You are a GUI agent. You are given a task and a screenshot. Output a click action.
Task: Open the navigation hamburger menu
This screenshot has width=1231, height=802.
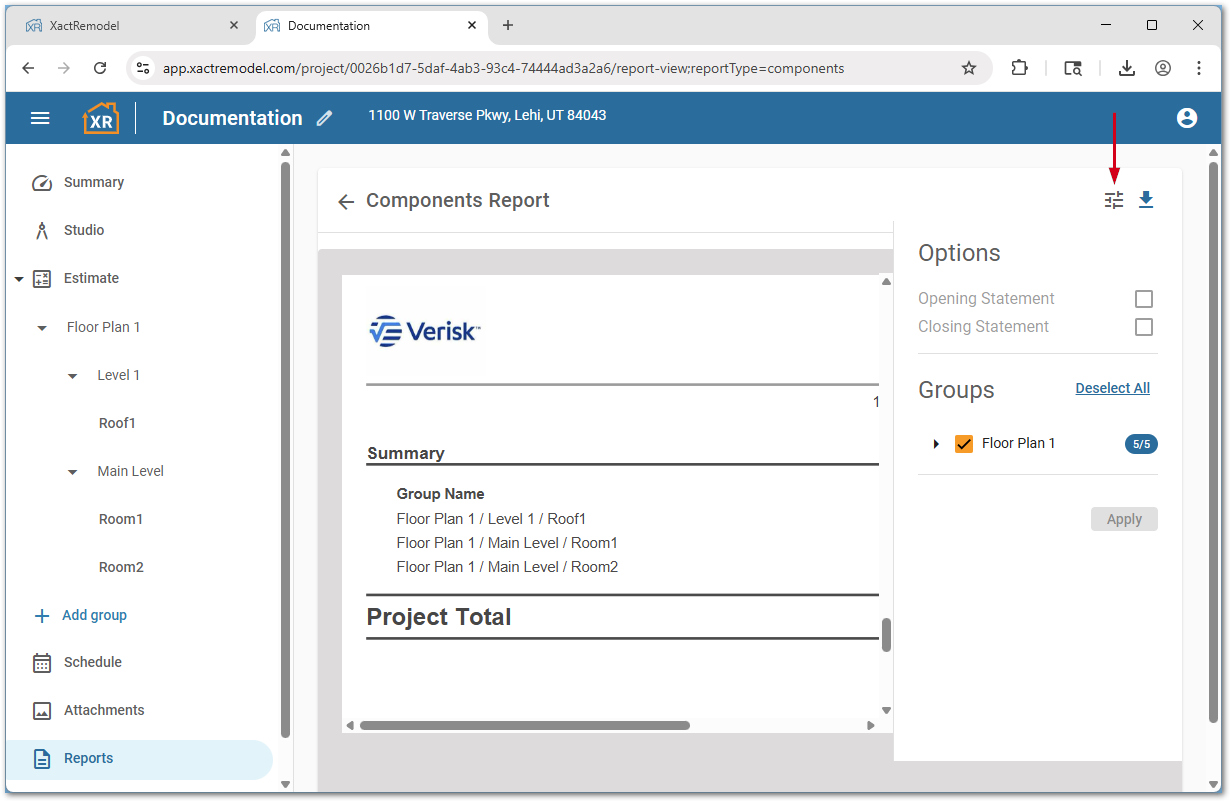[40, 118]
